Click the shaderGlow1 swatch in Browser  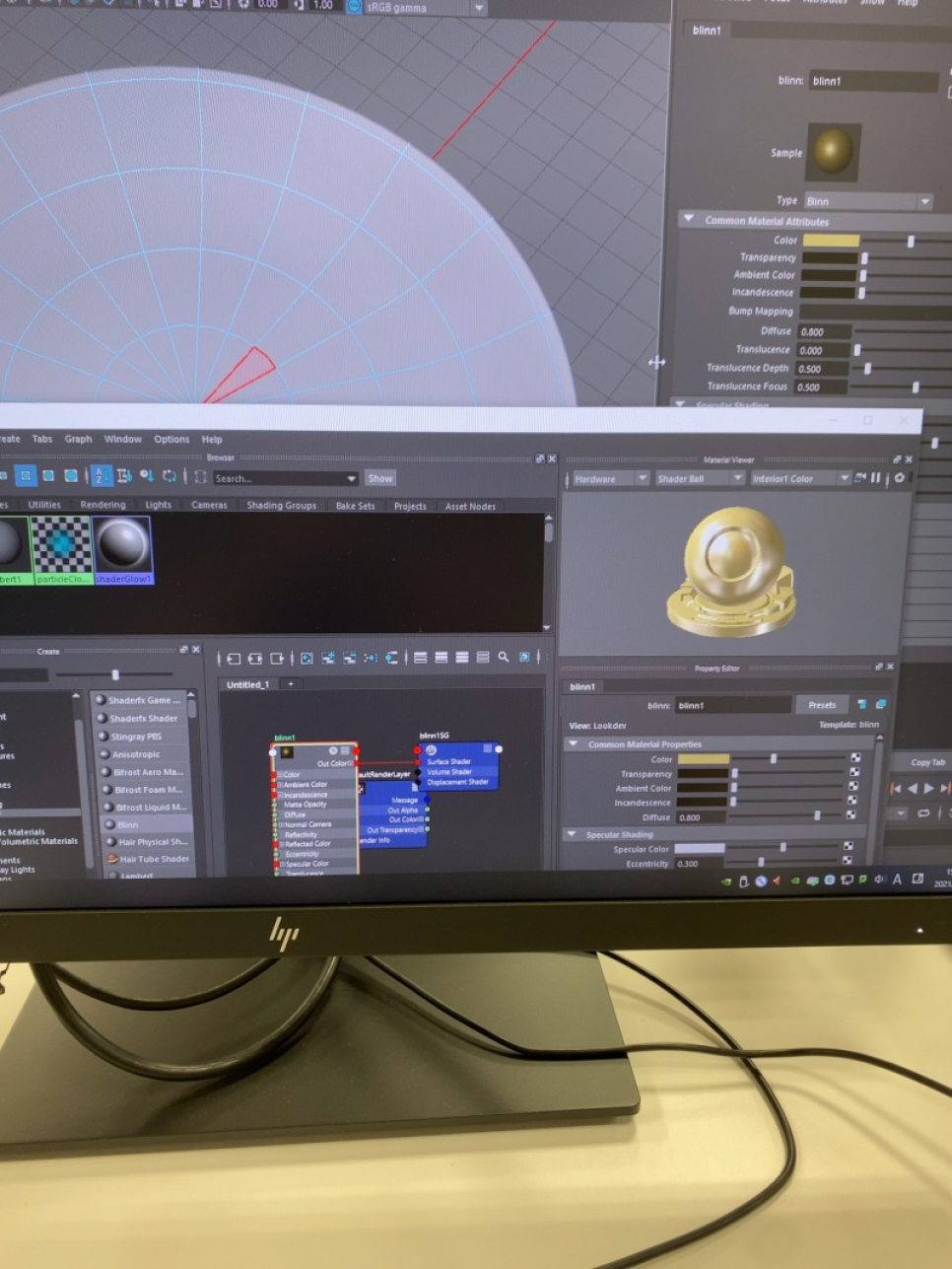(x=123, y=549)
